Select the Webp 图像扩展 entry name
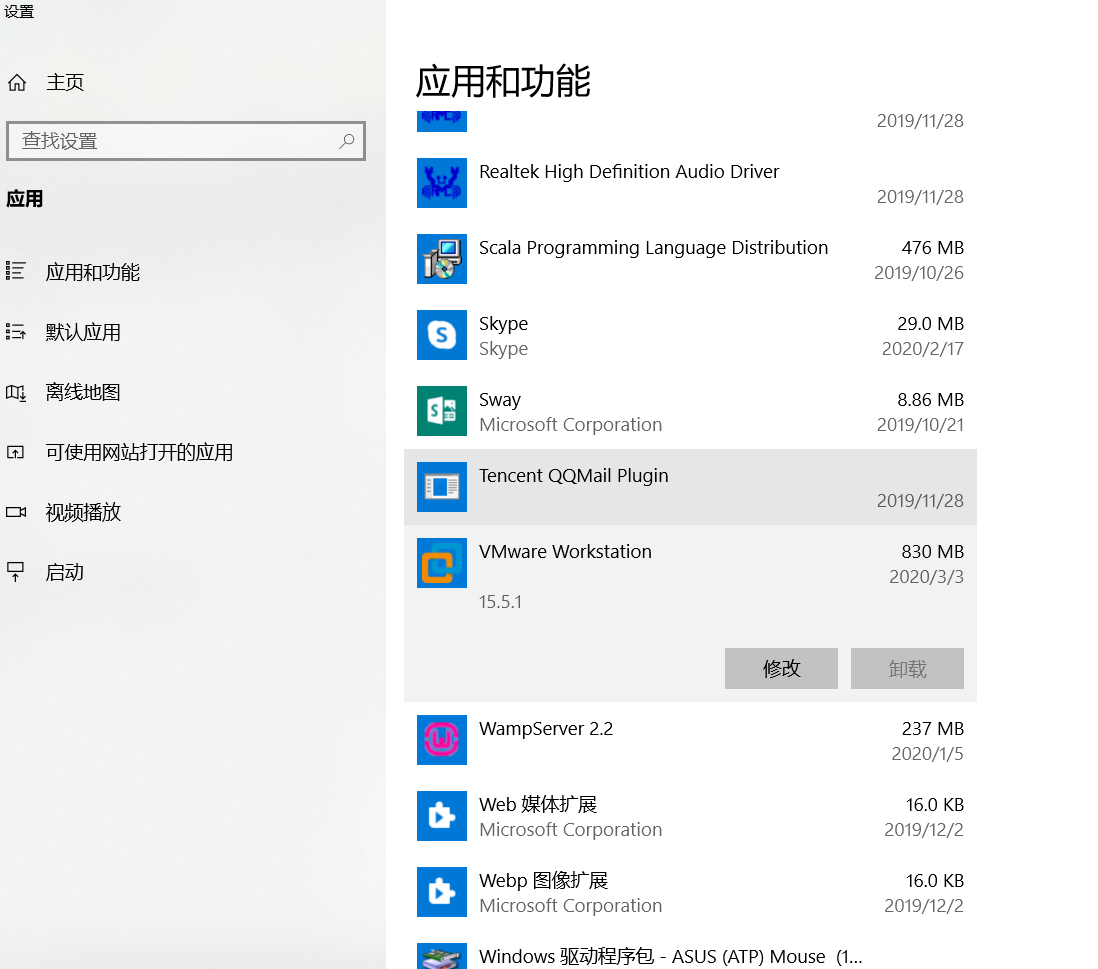The image size is (1098, 969). (543, 881)
